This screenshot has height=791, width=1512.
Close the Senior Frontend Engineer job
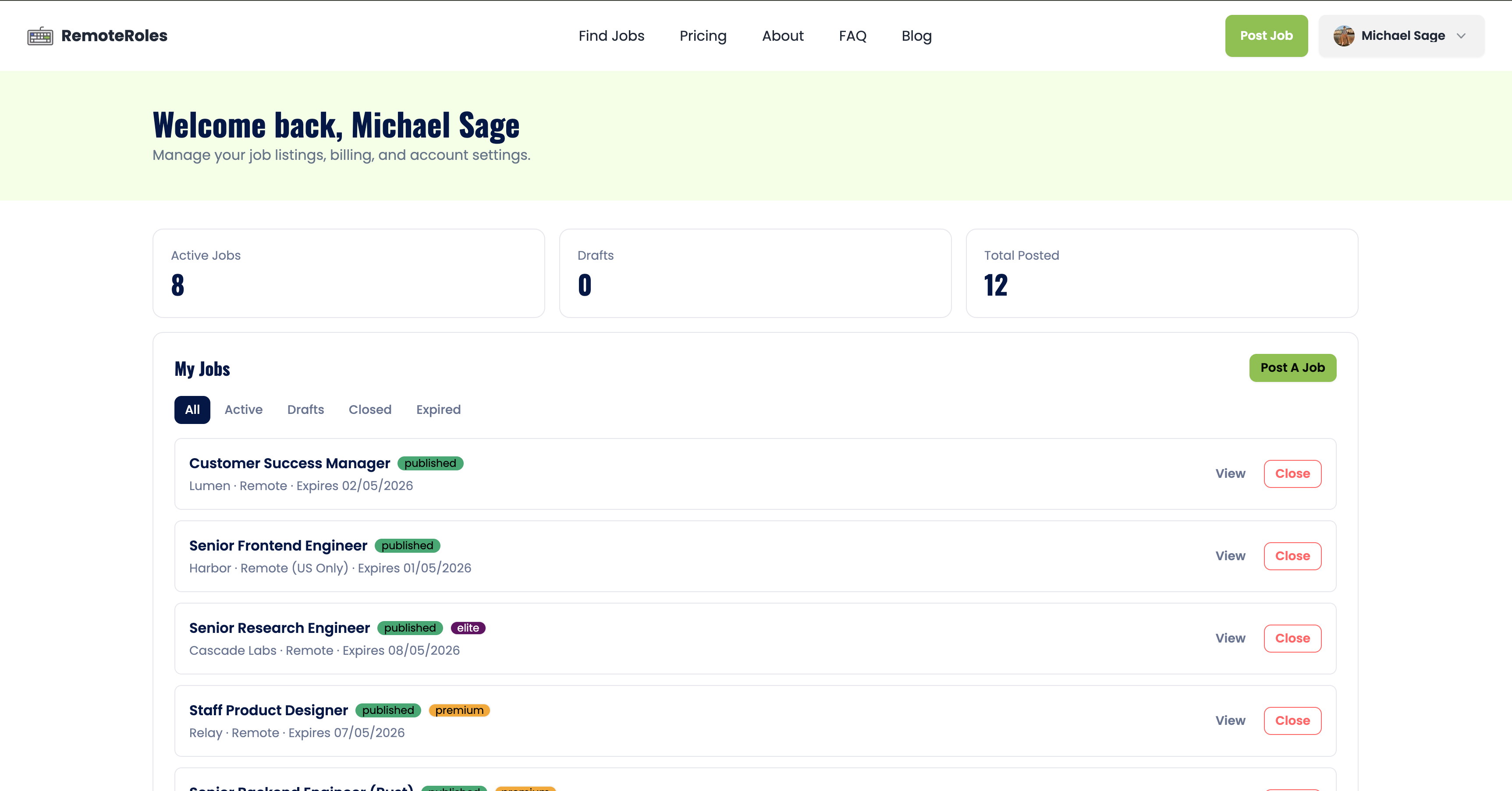pyautogui.click(x=1292, y=556)
